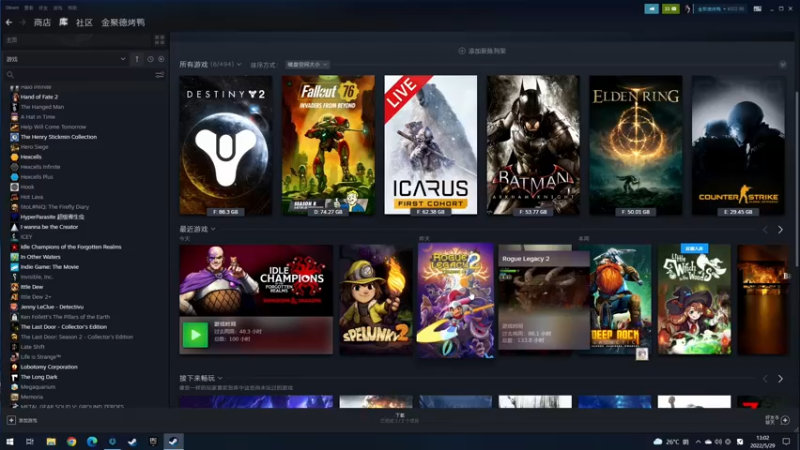This screenshot has height=450, width=800.
Task: Open advanced filter sliders icon
Action: pyautogui.click(x=160, y=75)
